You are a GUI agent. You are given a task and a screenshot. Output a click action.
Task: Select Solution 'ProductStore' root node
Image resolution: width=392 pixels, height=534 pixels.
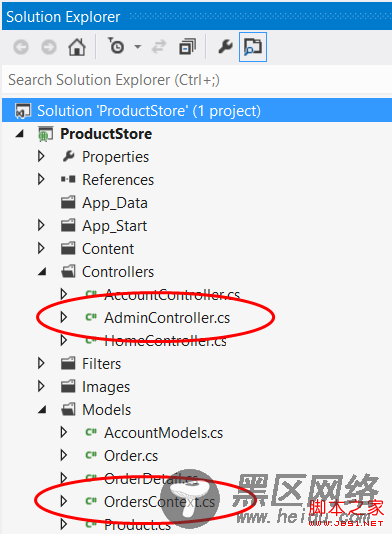coord(197,111)
